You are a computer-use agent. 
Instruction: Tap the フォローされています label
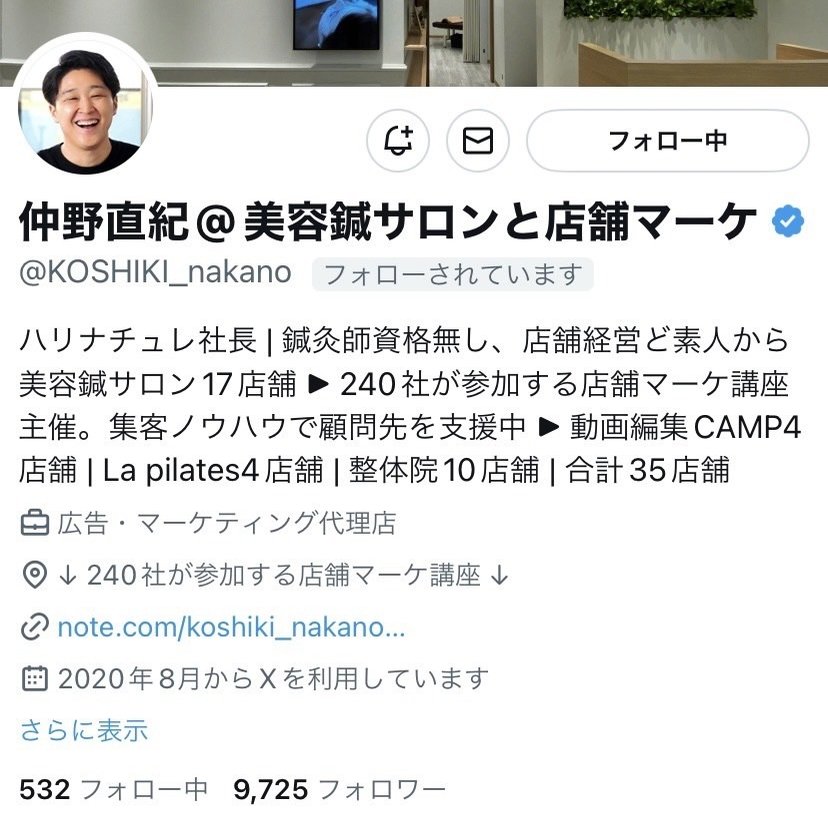pos(453,274)
